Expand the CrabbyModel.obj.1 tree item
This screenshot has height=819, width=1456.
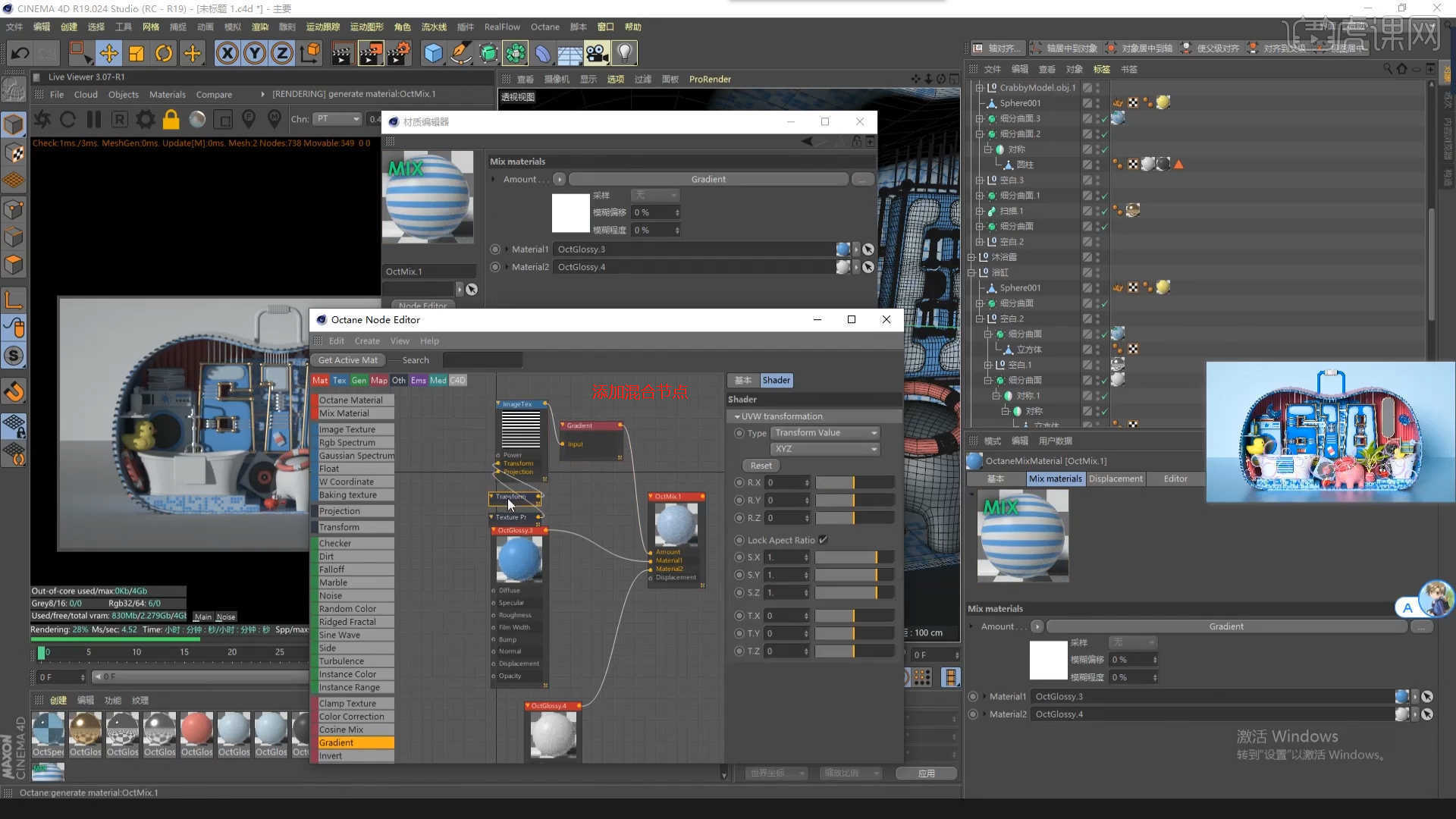979,87
